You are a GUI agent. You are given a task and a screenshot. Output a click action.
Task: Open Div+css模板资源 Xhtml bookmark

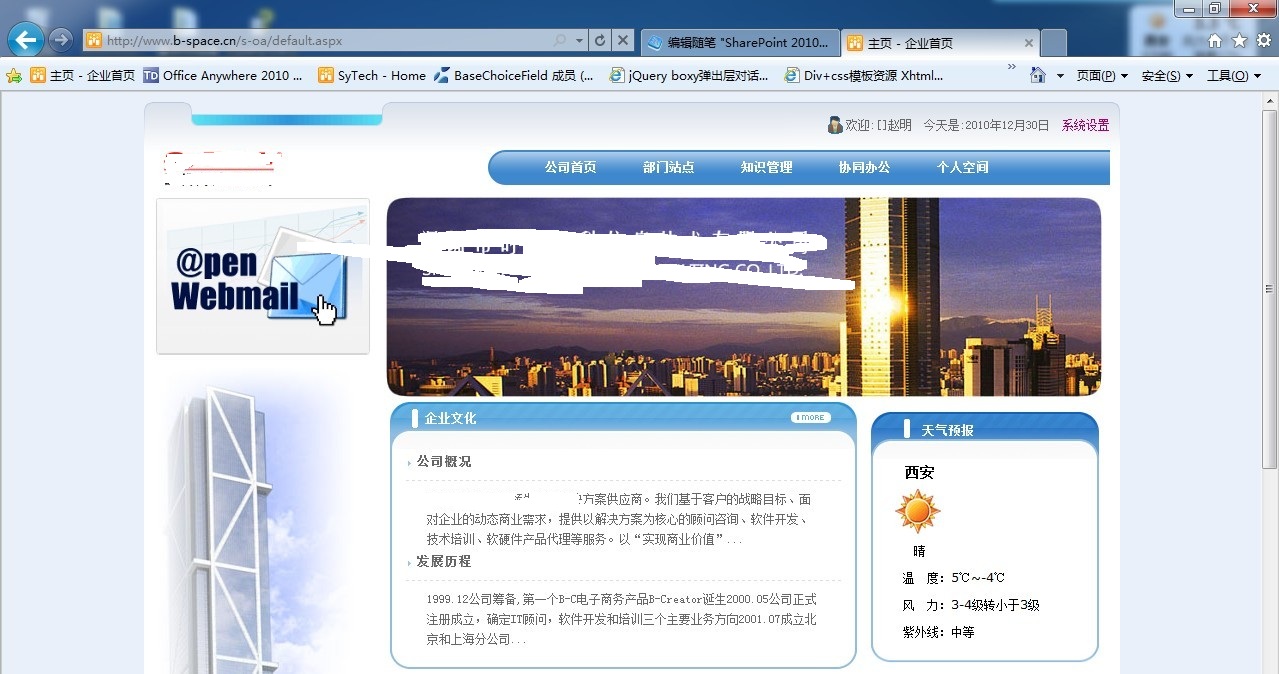tap(864, 75)
